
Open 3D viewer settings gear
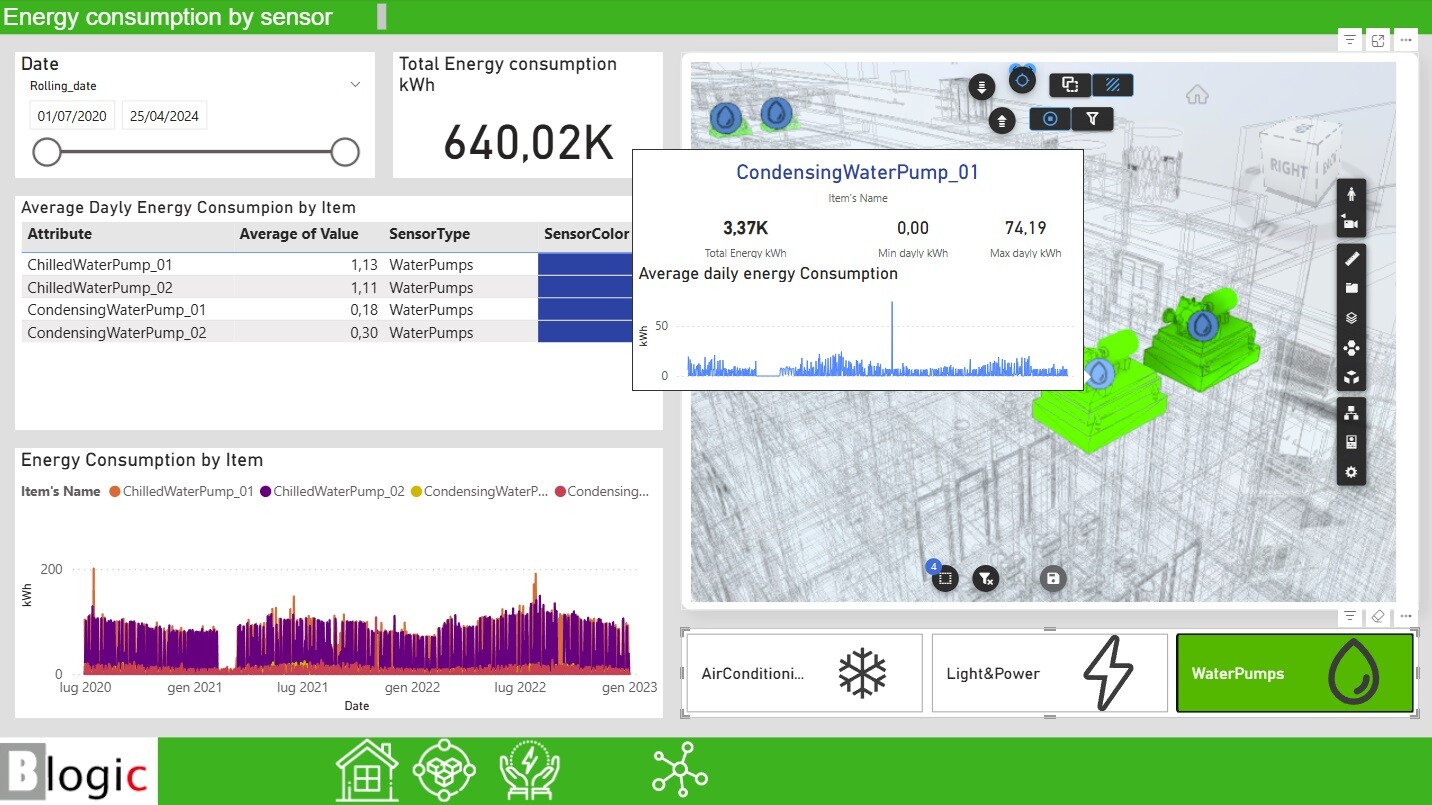pyautogui.click(x=1351, y=472)
